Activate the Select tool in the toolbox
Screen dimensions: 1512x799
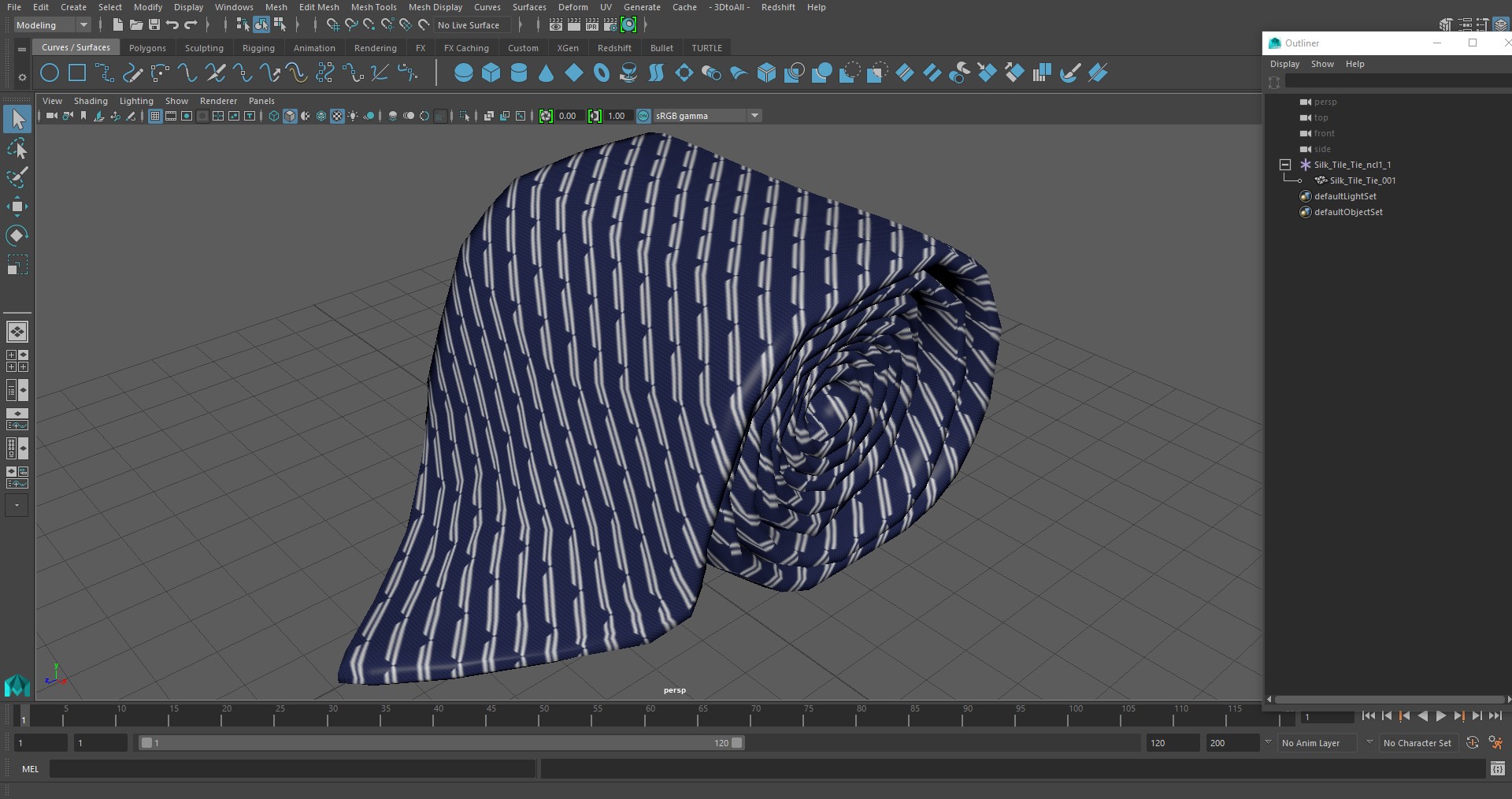tap(17, 119)
